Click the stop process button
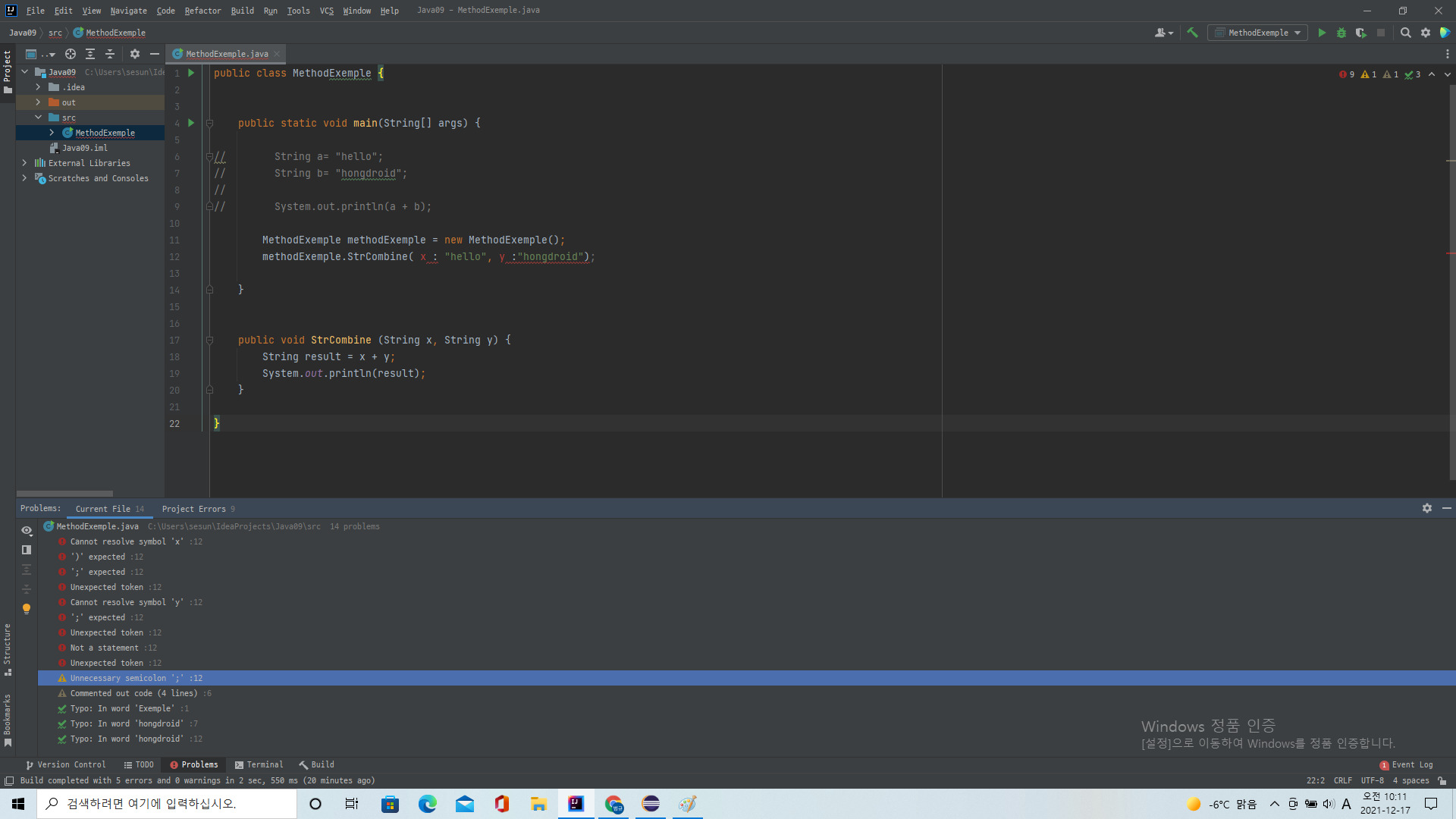 (1381, 33)
